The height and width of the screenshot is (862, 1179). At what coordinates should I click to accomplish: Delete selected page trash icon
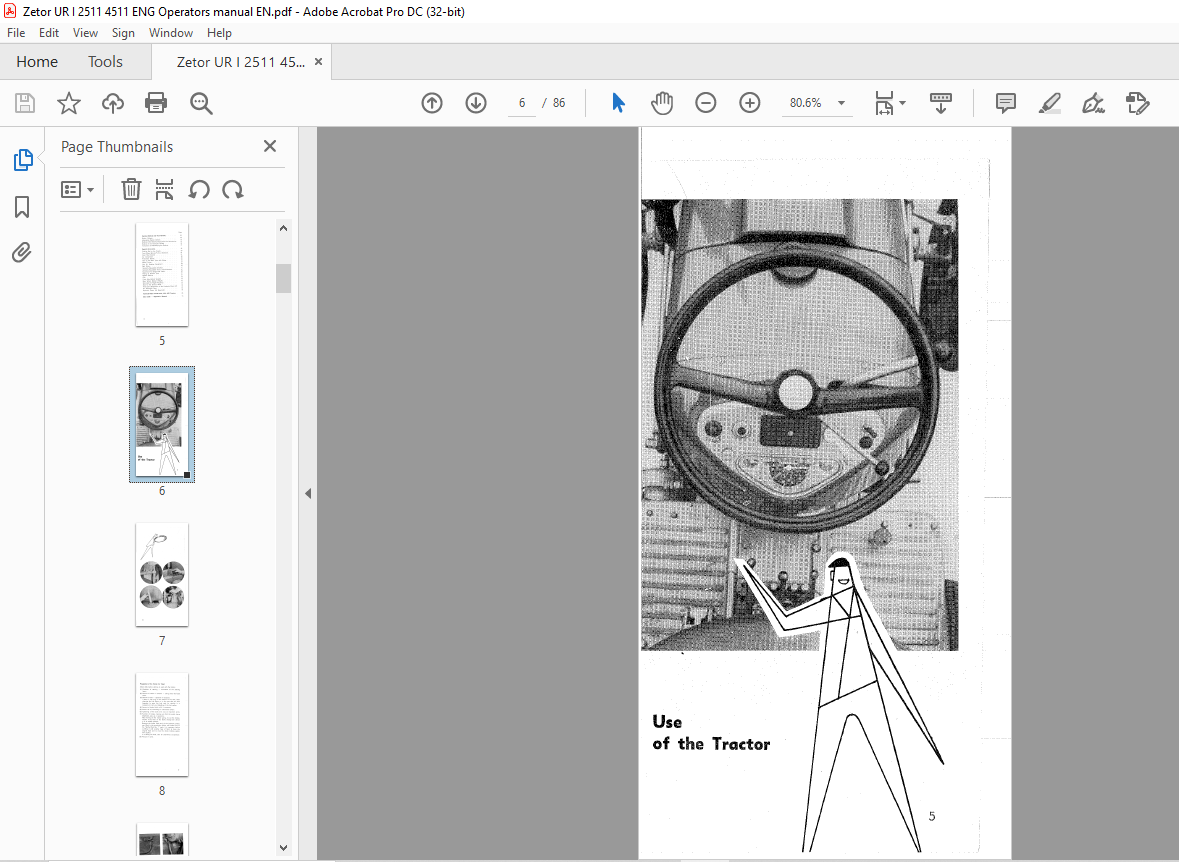pyautogui.click(x=131, y=190)
